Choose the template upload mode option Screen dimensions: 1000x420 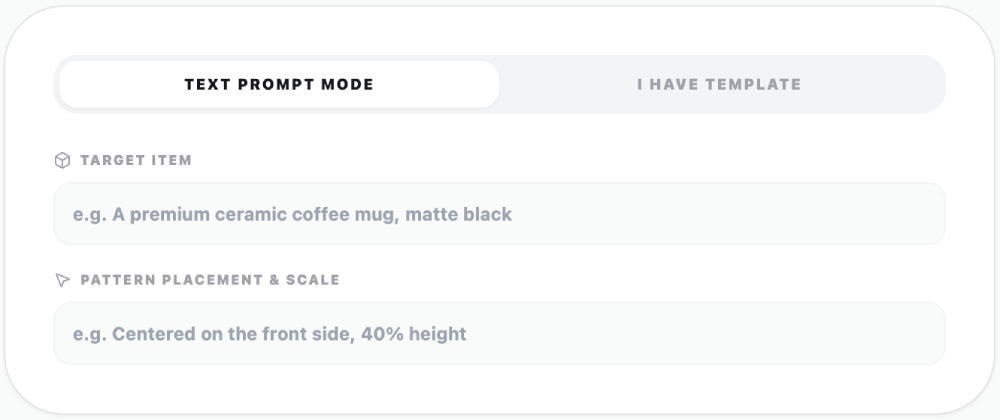pyautogui.click(x=719, y=84)
